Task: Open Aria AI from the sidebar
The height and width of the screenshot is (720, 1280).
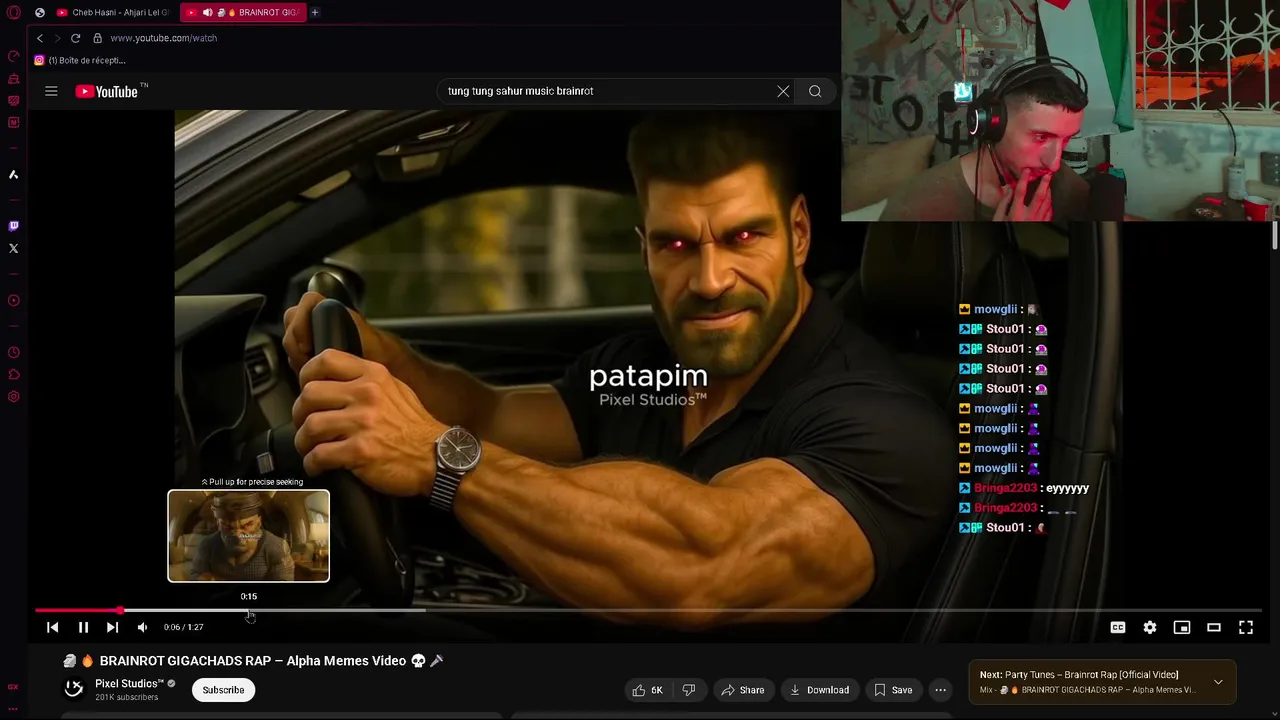Action: 14,175
